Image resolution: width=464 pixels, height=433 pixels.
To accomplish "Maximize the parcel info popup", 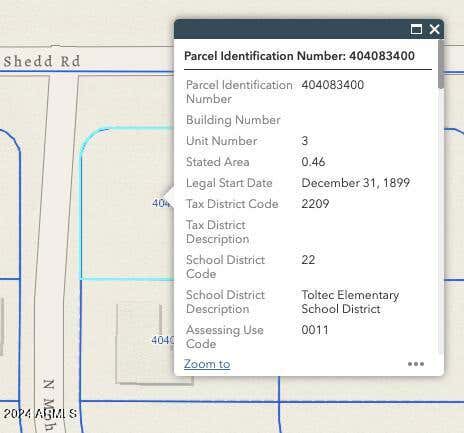I will pyautogui.click(x=416, y=29).
